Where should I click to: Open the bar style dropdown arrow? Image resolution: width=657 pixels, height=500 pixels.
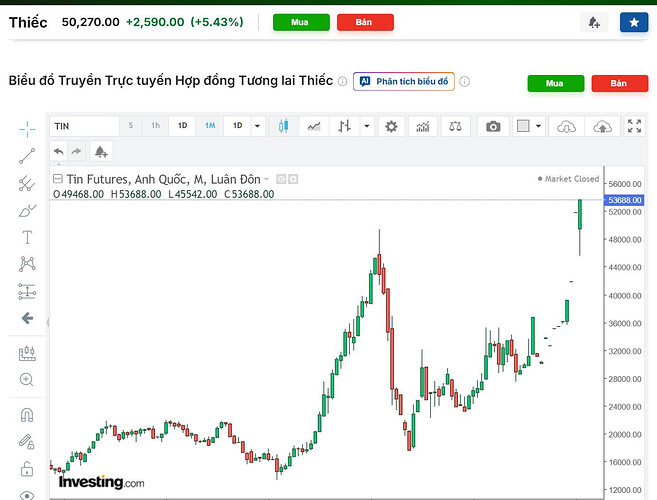[x=367, y=126]
